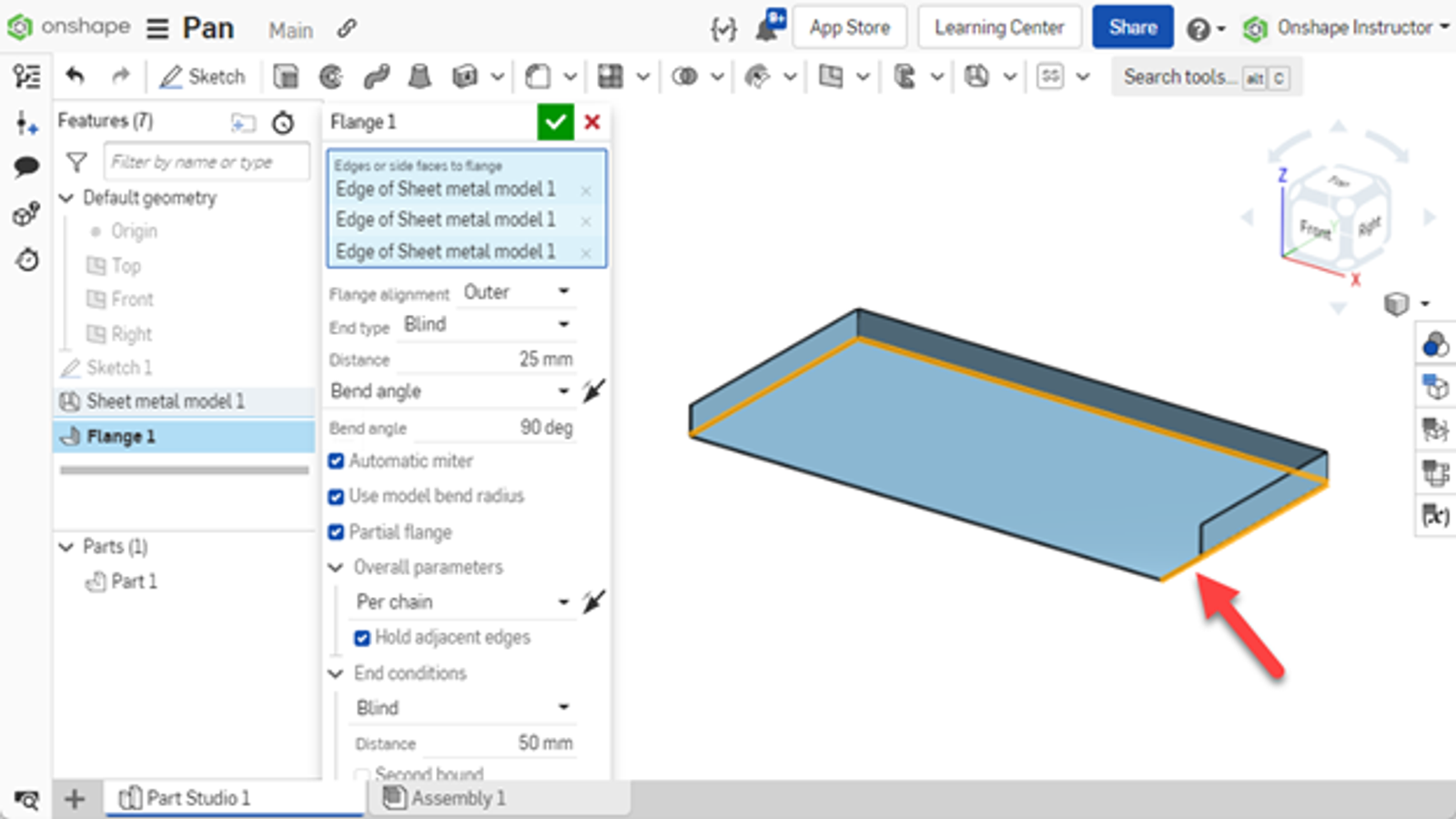This screenshot has height=819, width=1456.
Task: Select the Sheet metal model tool
Action: 978,76
